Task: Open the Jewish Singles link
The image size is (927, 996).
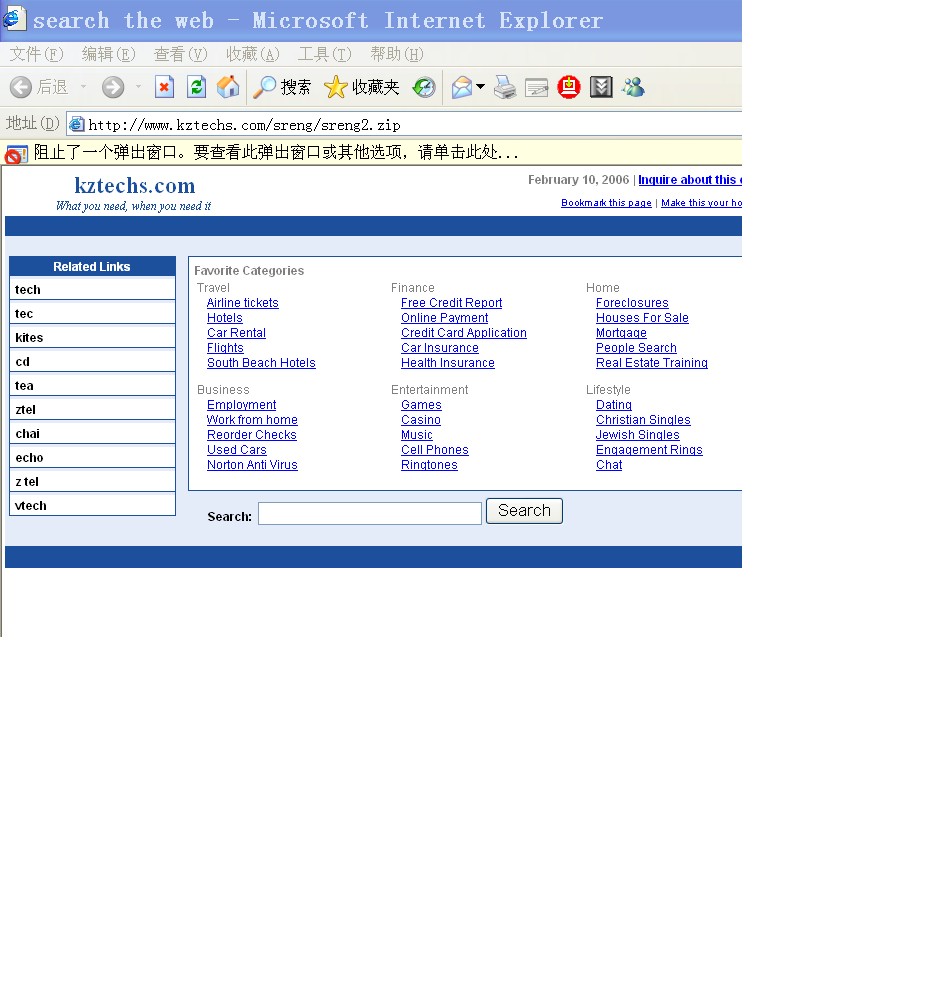Action: click(x=638, y=434)
